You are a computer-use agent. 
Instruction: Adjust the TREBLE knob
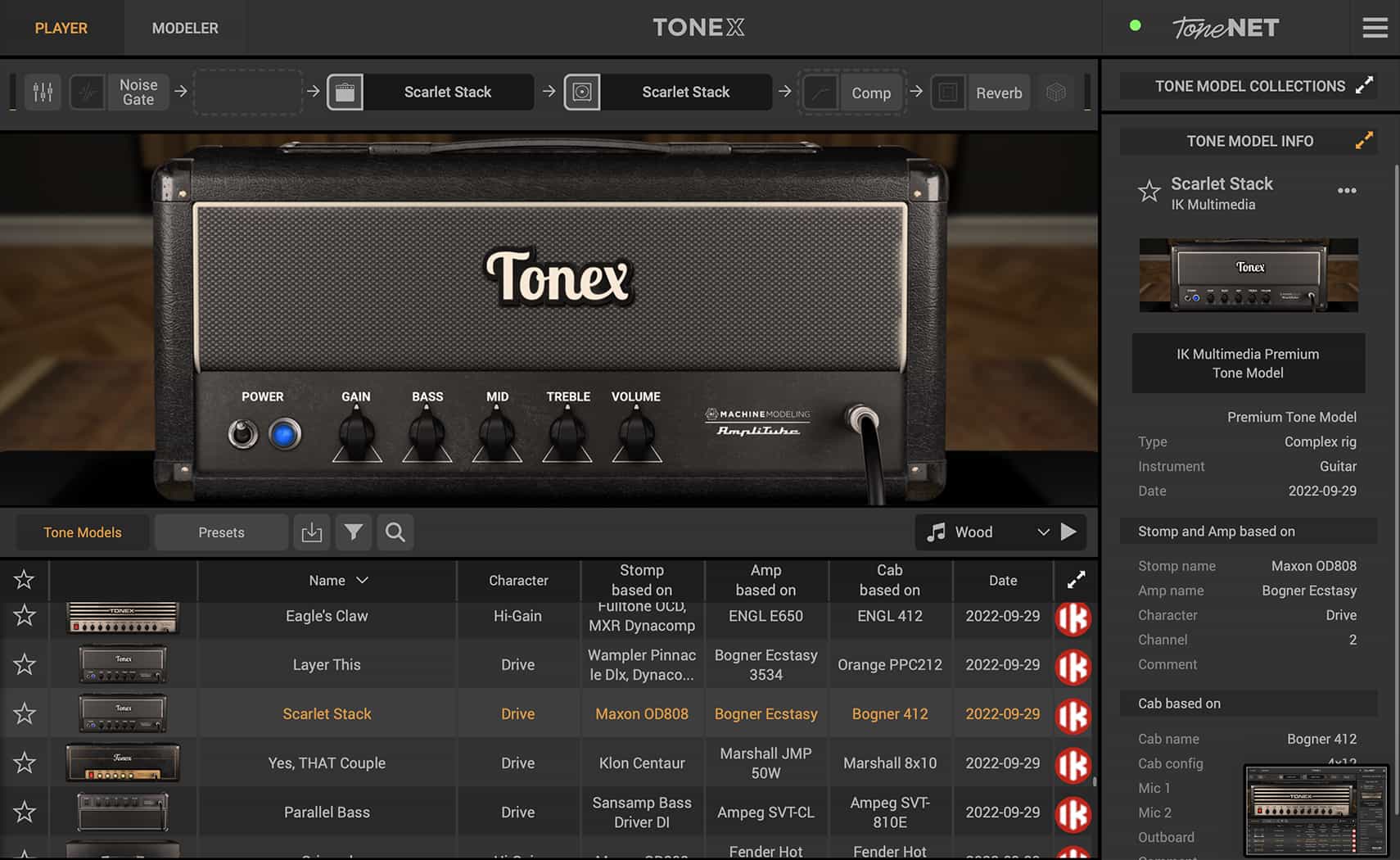click(x=567, y=435)
